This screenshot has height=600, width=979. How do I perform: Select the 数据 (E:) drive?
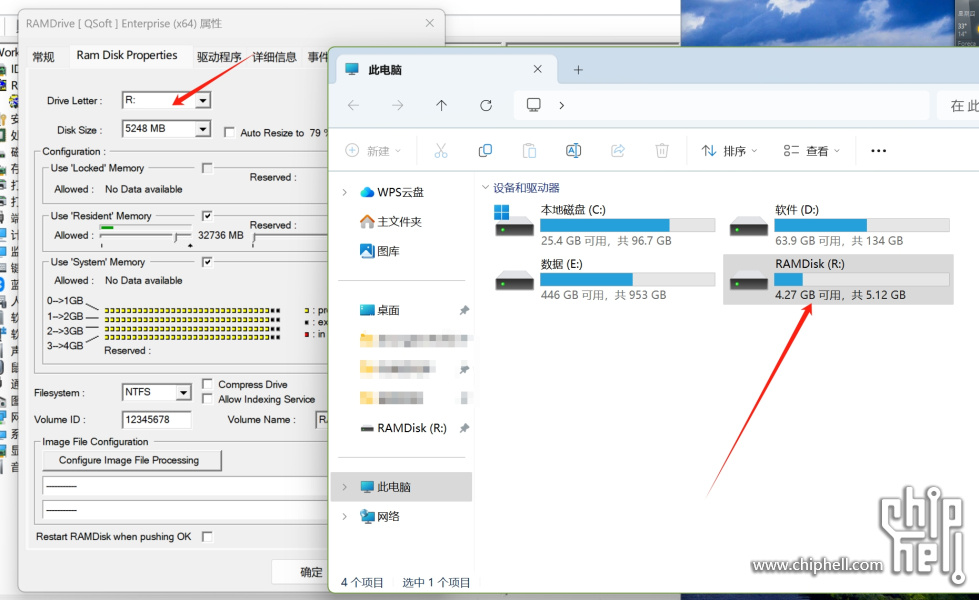coord(604,279)
